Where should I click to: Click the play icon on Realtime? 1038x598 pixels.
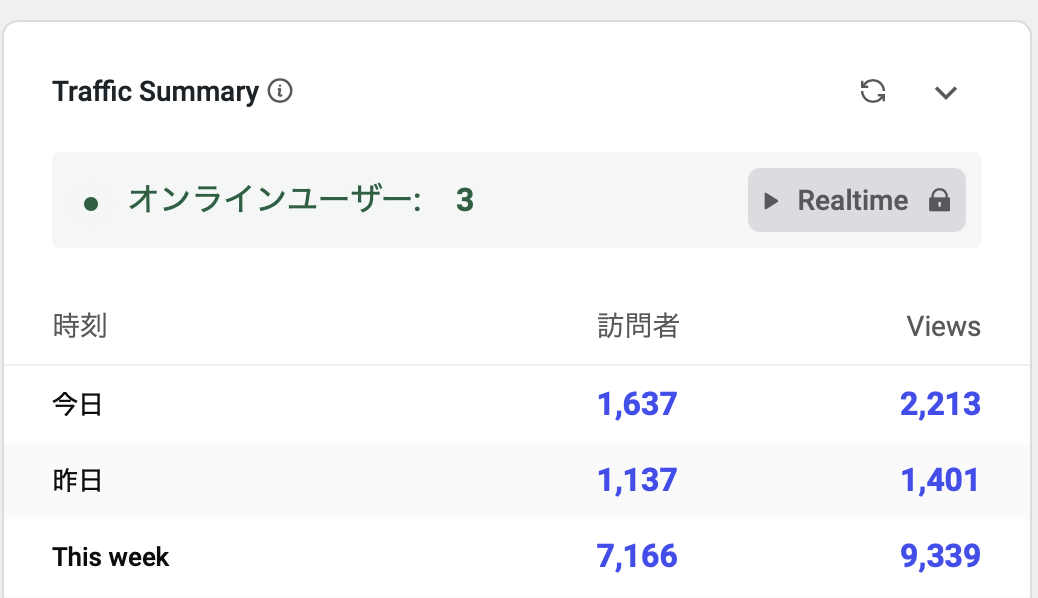point(771,201)
